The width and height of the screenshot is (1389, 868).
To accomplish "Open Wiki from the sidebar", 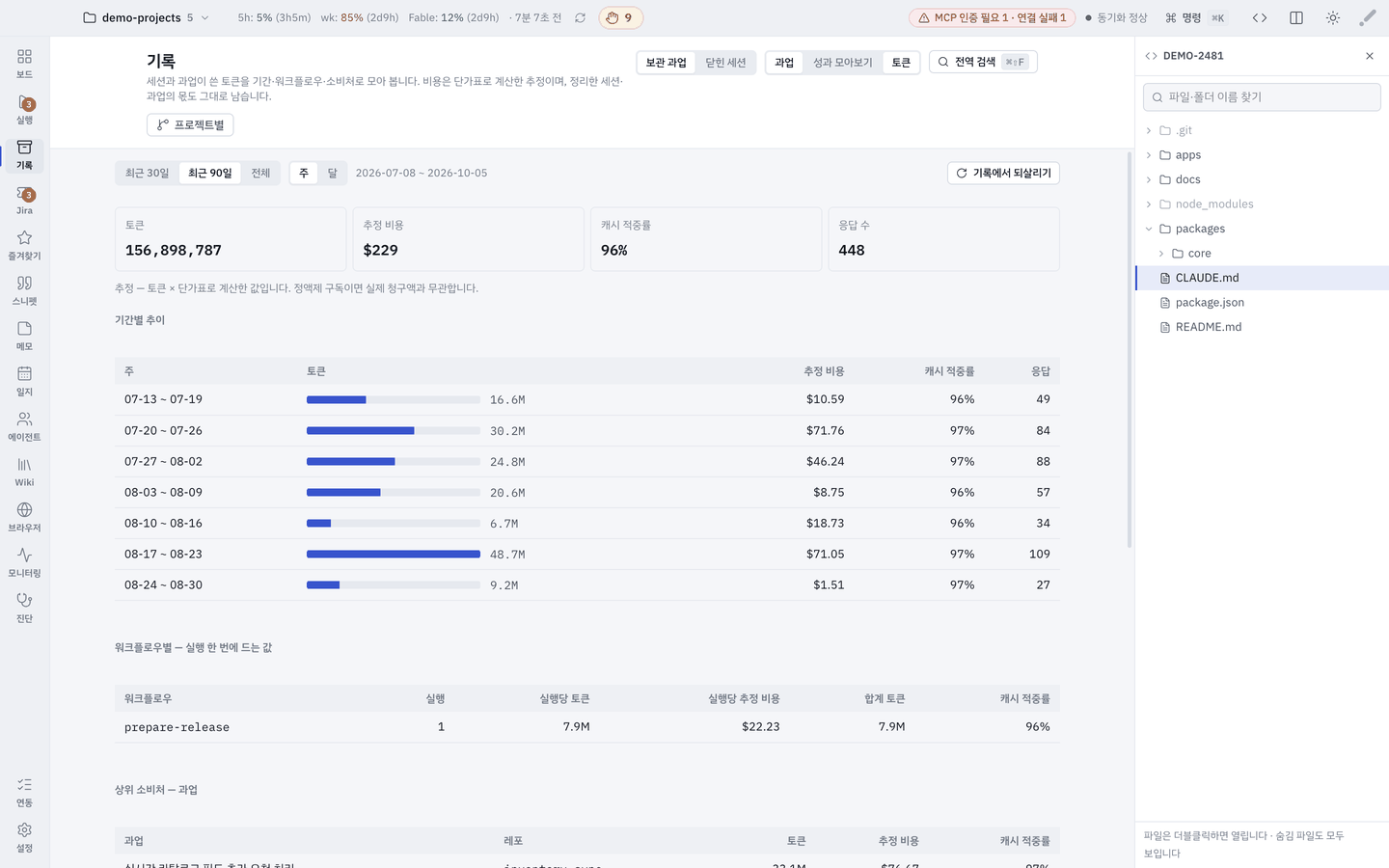I will tap(24, 472).
